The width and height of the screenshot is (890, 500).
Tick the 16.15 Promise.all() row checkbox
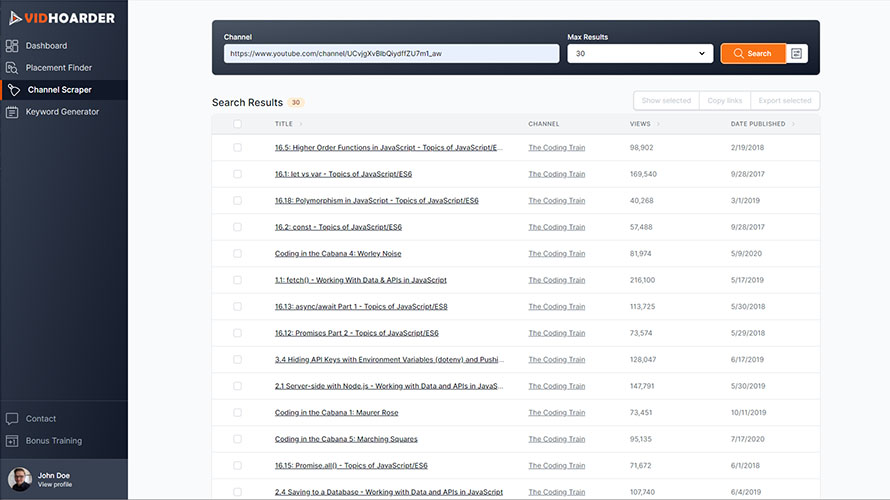click(237, 465)
